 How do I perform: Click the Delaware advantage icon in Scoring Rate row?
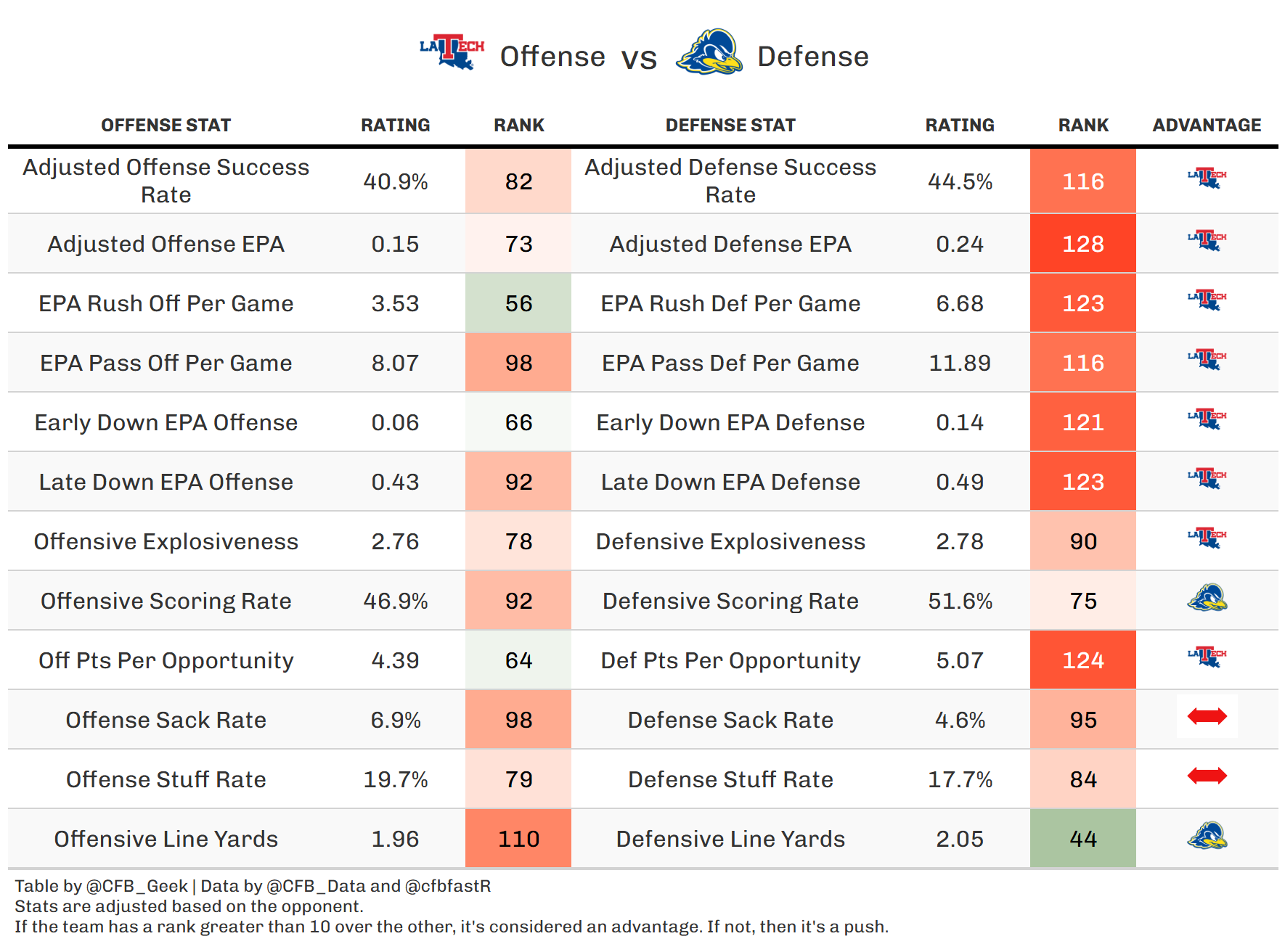(x=1207, y=598)
